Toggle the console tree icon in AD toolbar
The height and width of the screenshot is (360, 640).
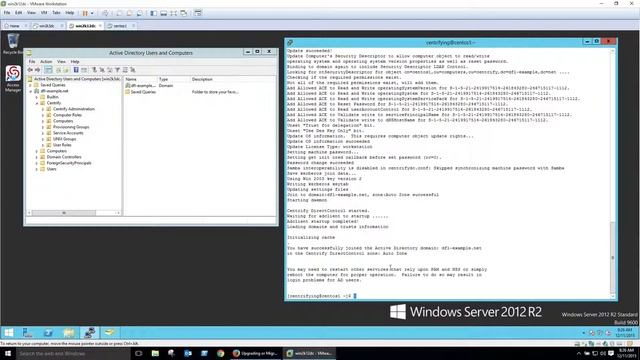pyautogui.click(x=48, y=70)
